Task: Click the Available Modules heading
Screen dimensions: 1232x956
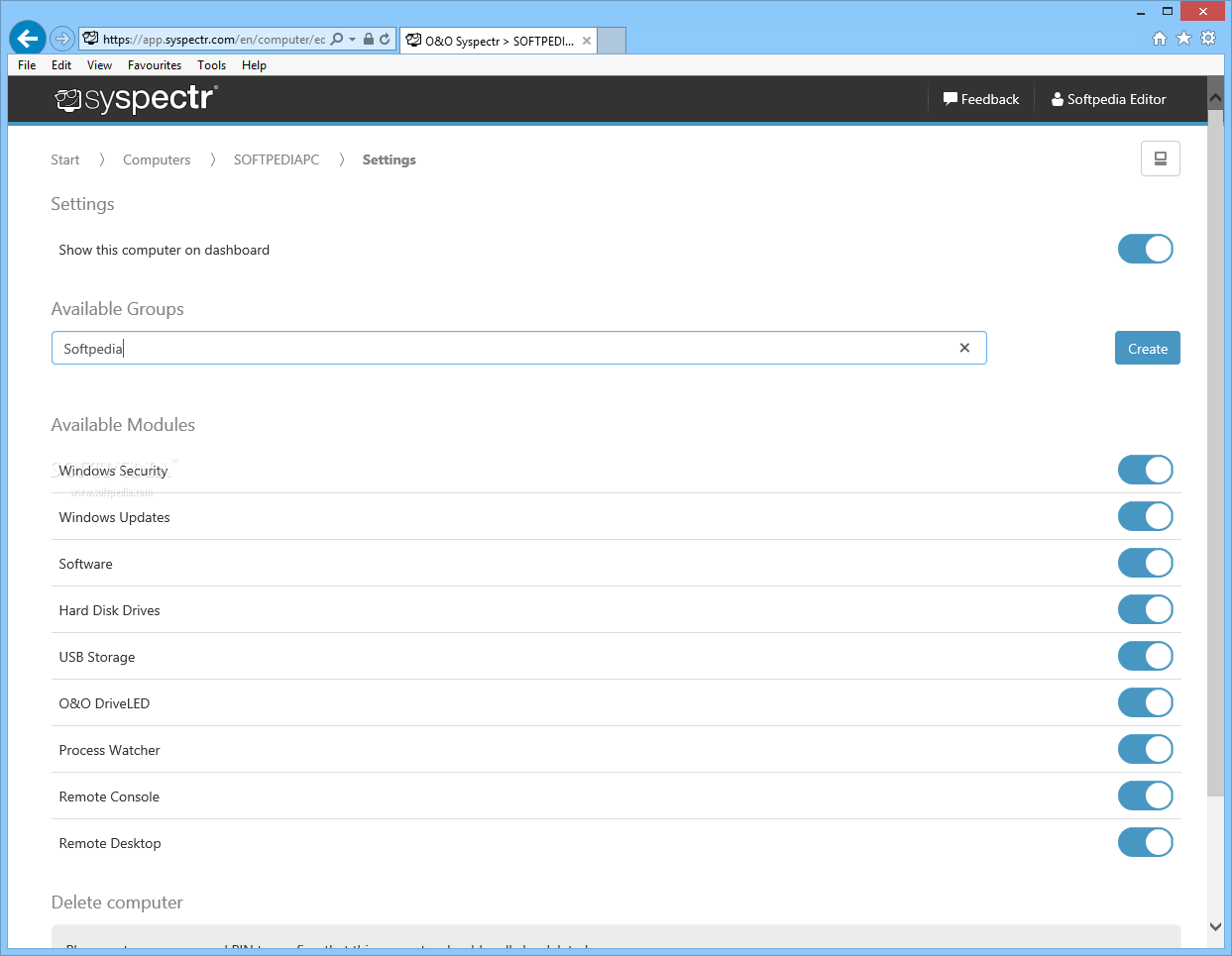Action: point(123,425)
